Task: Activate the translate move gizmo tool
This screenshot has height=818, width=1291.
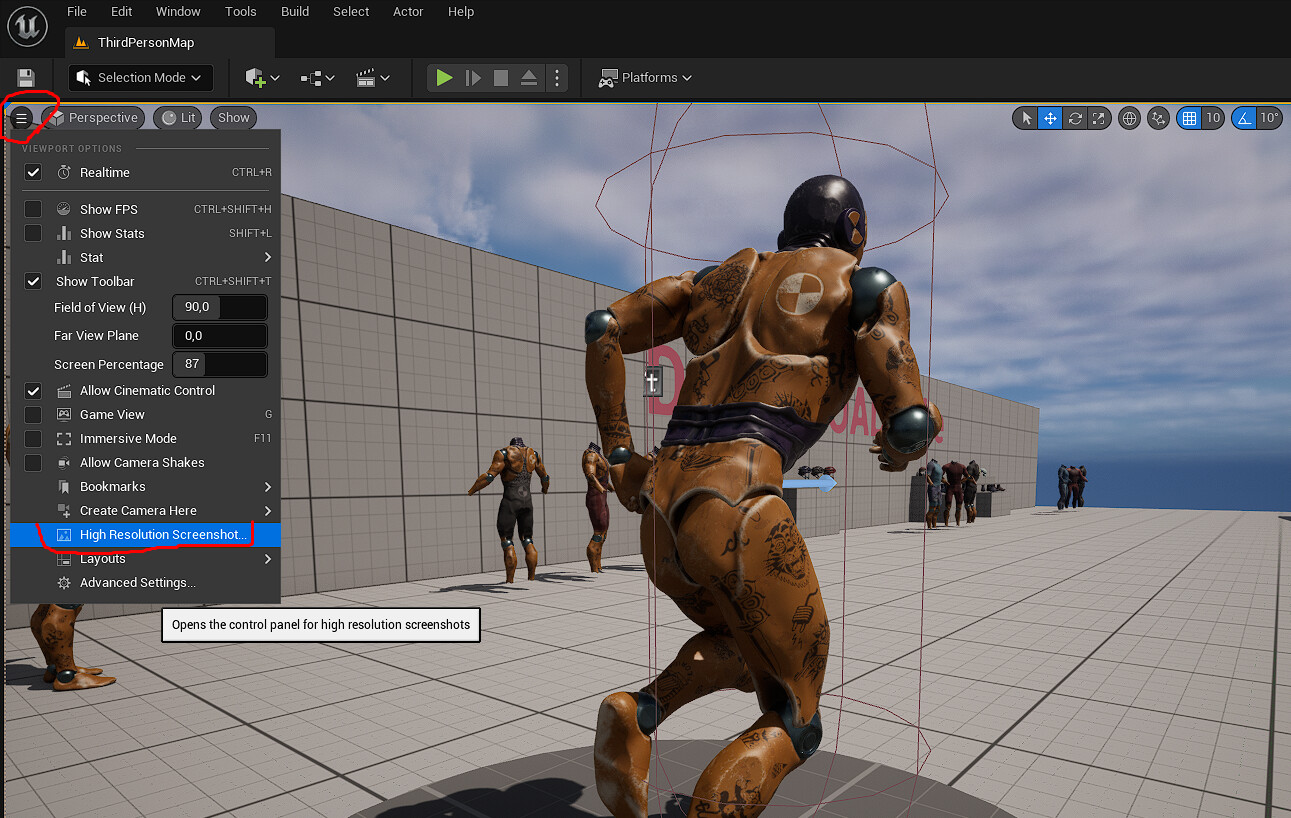Action: 1050,118
